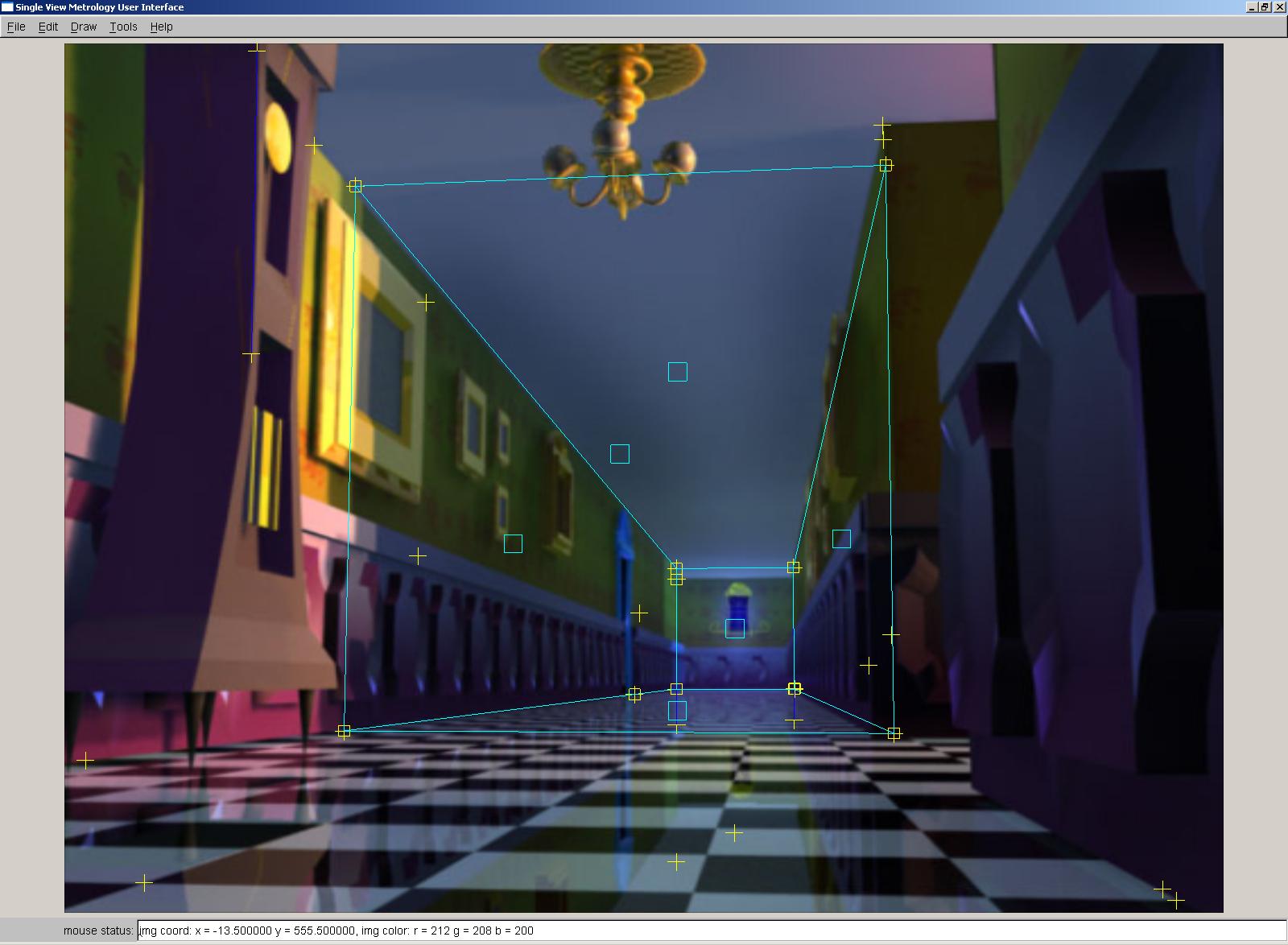Select polygon vertex at top-left wall corner
This screenshot has height=945, width=1288.
tap(355, 186)
